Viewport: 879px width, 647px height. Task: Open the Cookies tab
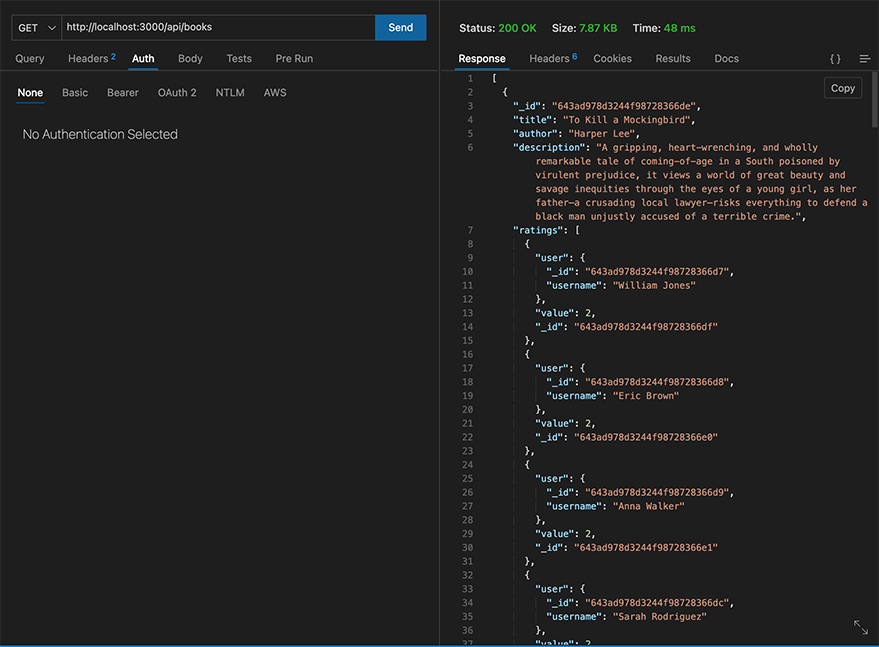tap(612, 58)
